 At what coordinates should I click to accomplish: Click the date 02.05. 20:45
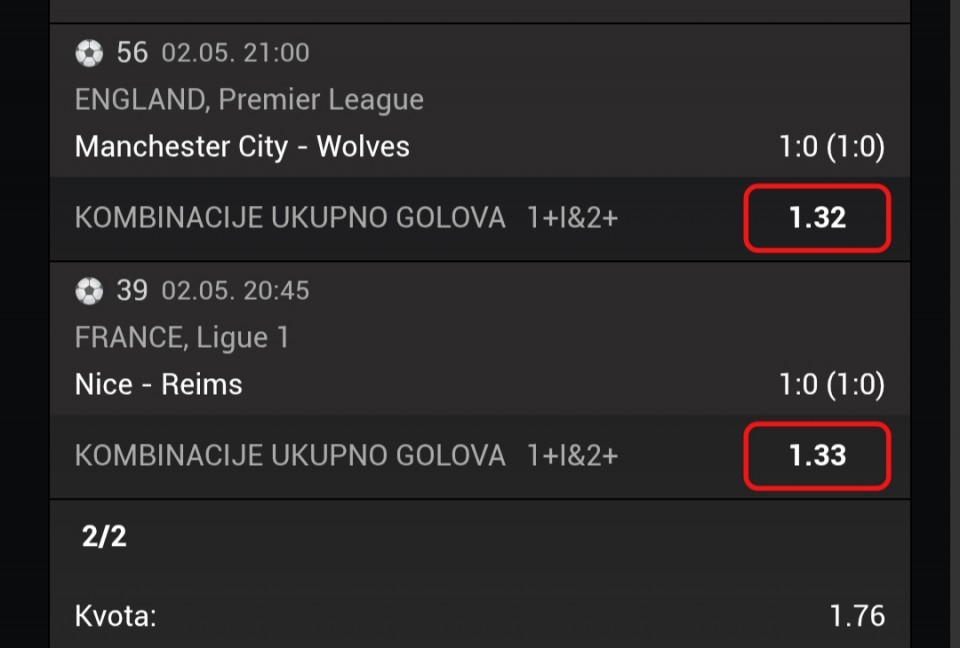[236, 290]
